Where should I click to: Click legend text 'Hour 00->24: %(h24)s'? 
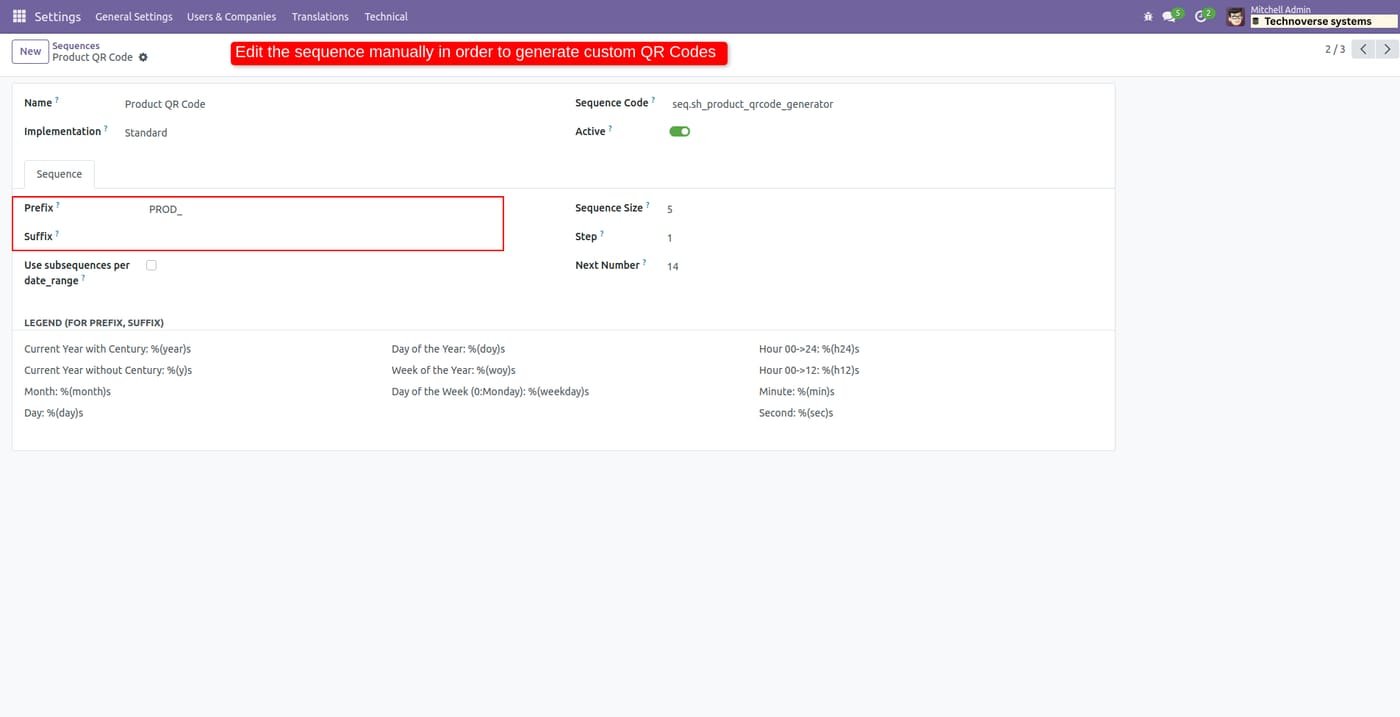809,349
